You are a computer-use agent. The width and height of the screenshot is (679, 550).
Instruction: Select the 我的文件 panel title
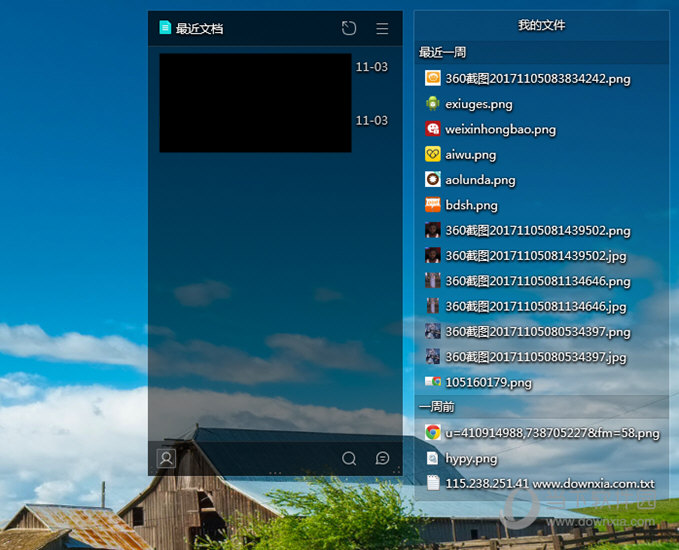tap(541, 25)
